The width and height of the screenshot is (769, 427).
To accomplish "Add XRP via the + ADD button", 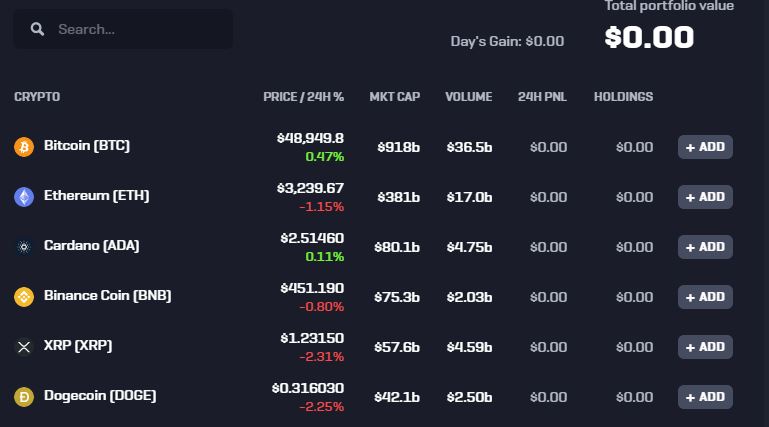I will (x=705, y=347).
